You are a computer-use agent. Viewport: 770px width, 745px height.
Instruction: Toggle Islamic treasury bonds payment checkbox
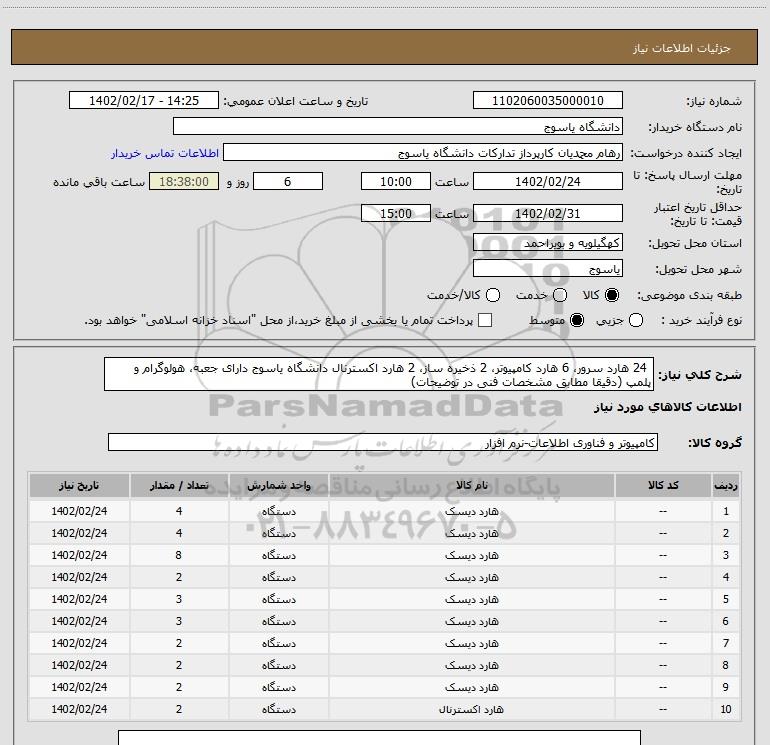tap(485, 320)
